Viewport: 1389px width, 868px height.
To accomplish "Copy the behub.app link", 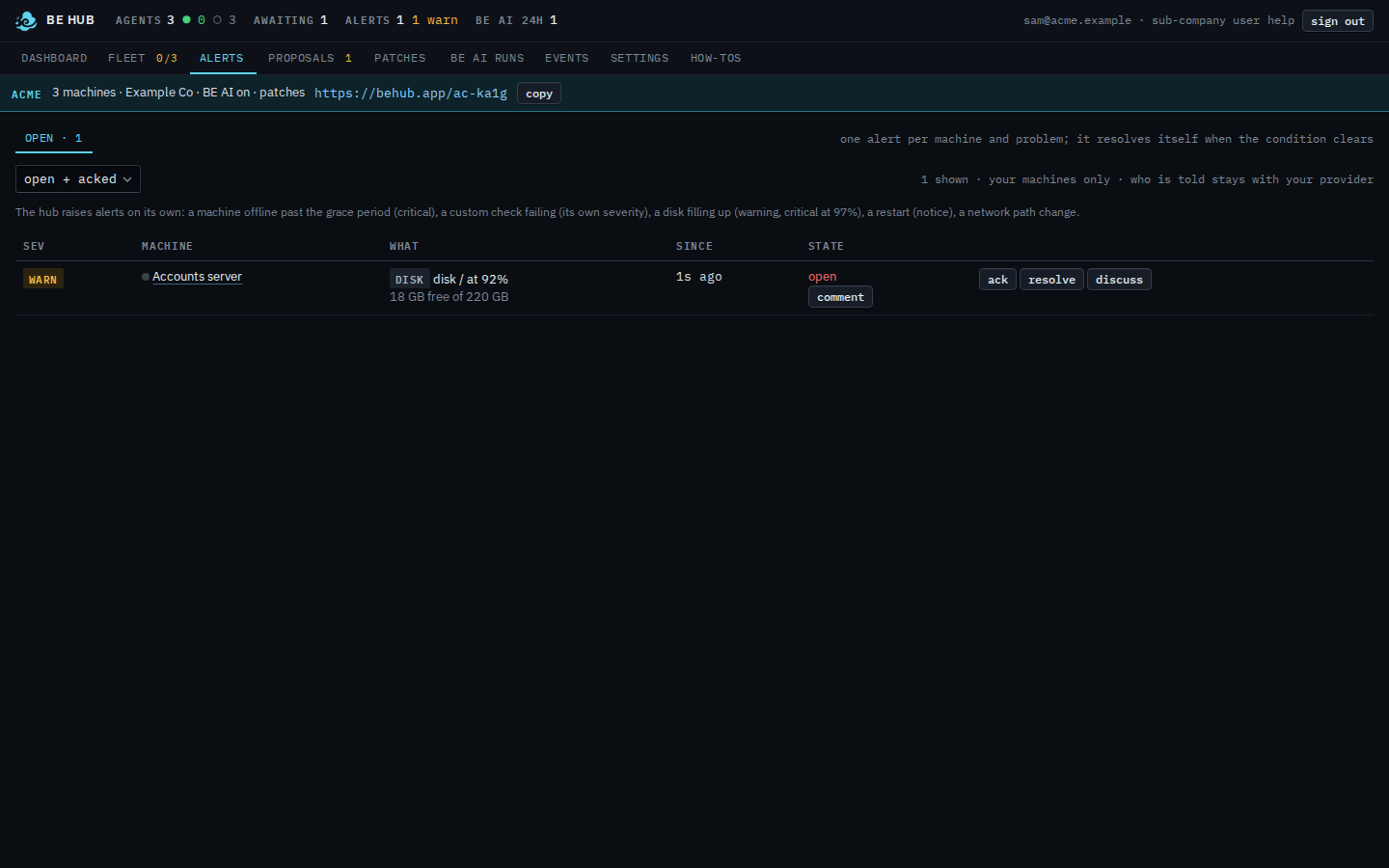I will (x=539, y=94).
